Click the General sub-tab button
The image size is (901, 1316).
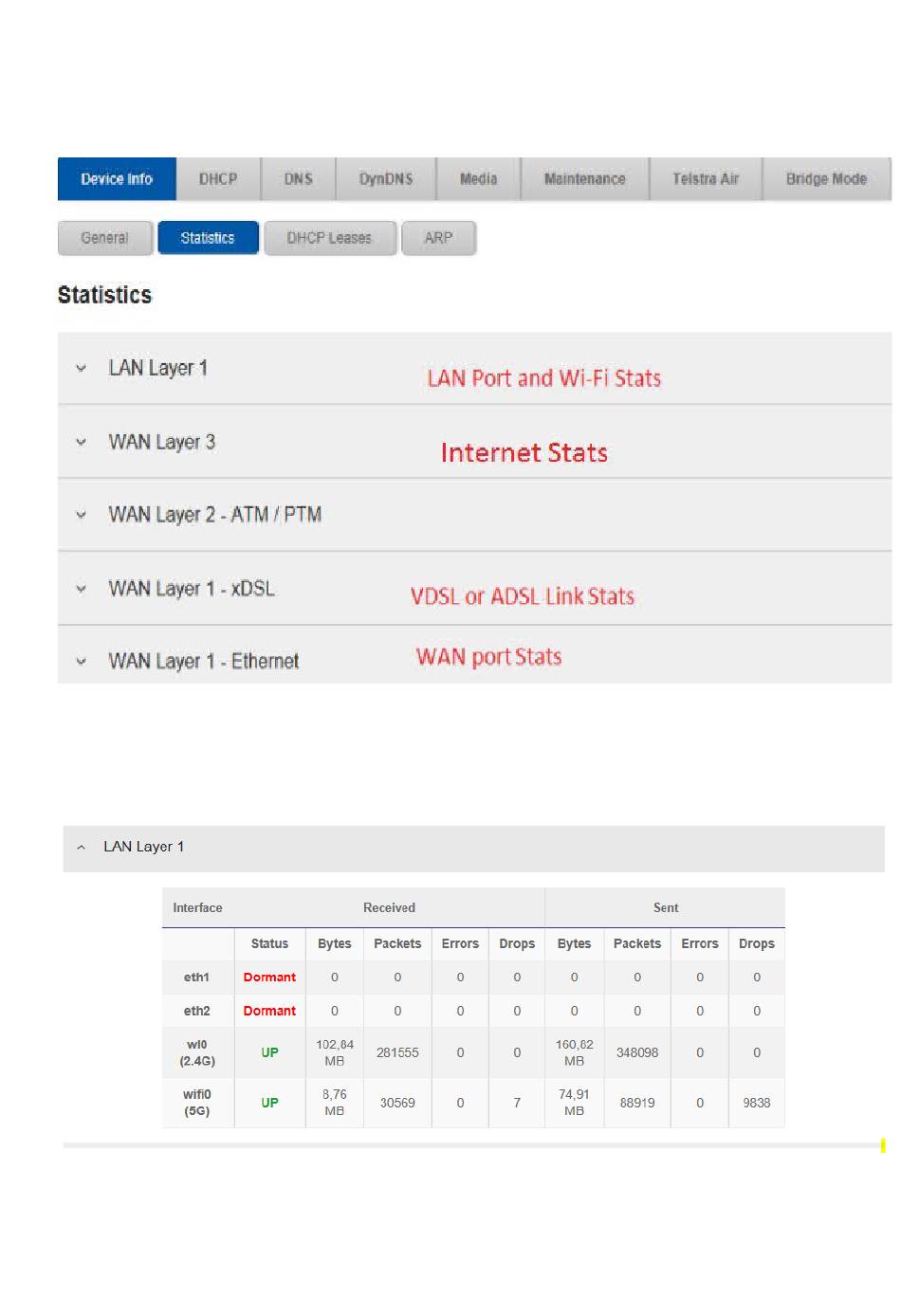click(x=104, y=238)
